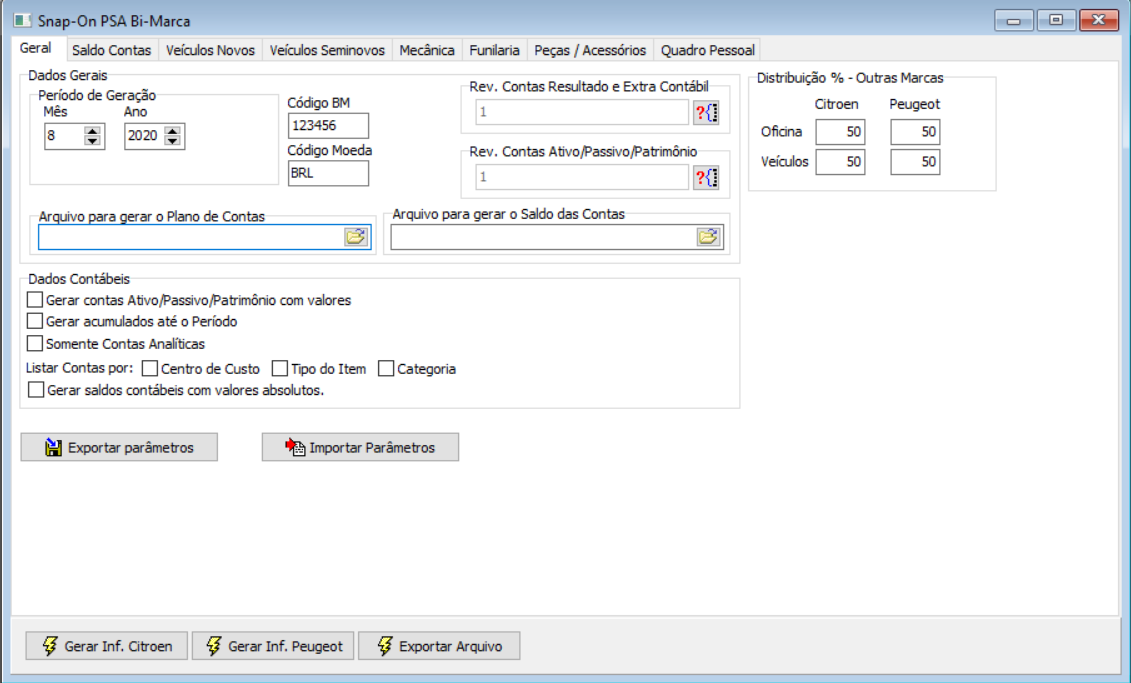Click the Oficina Peugeot percentage field

click(915, 132)
